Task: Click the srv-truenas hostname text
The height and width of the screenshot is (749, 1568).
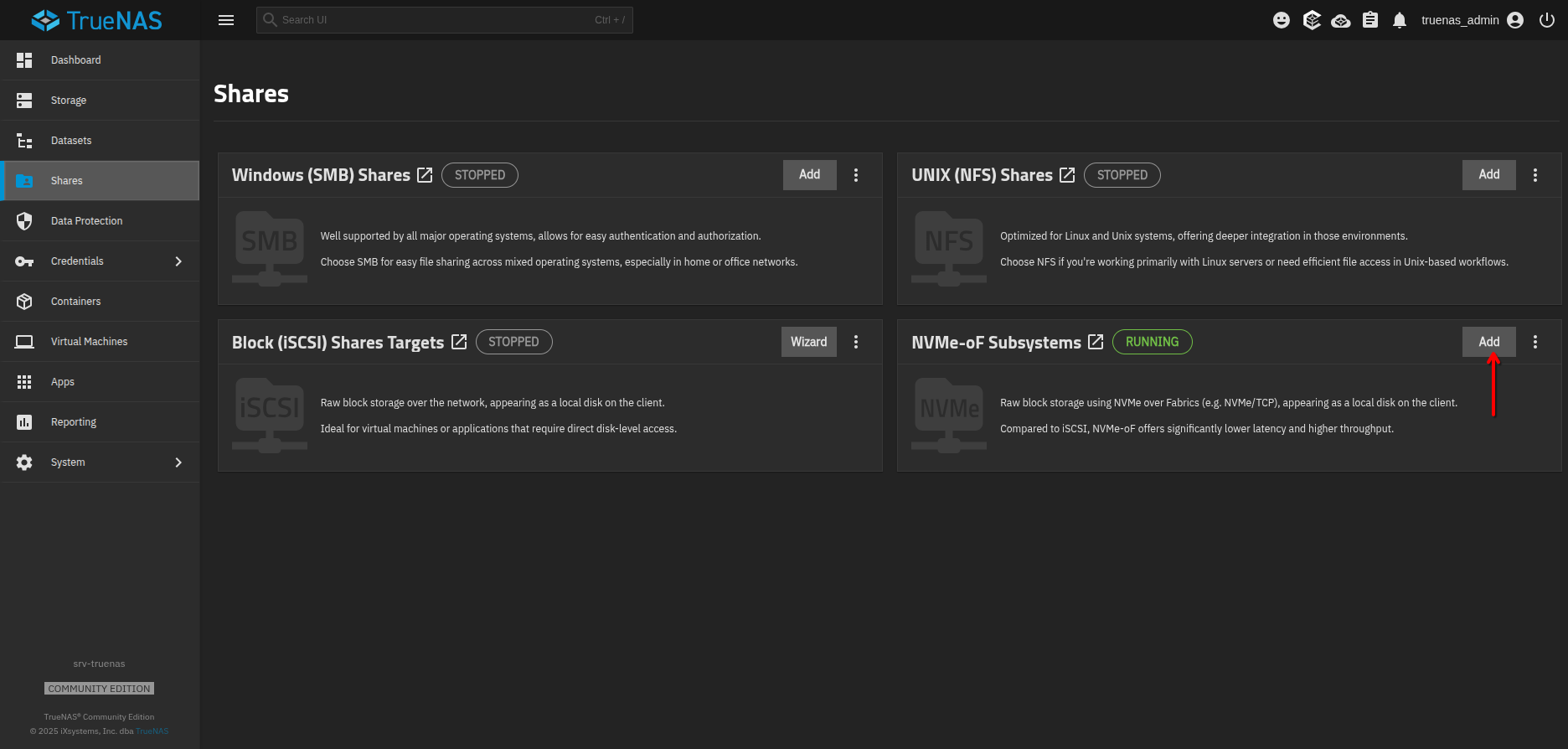Action: click(99, 664)
